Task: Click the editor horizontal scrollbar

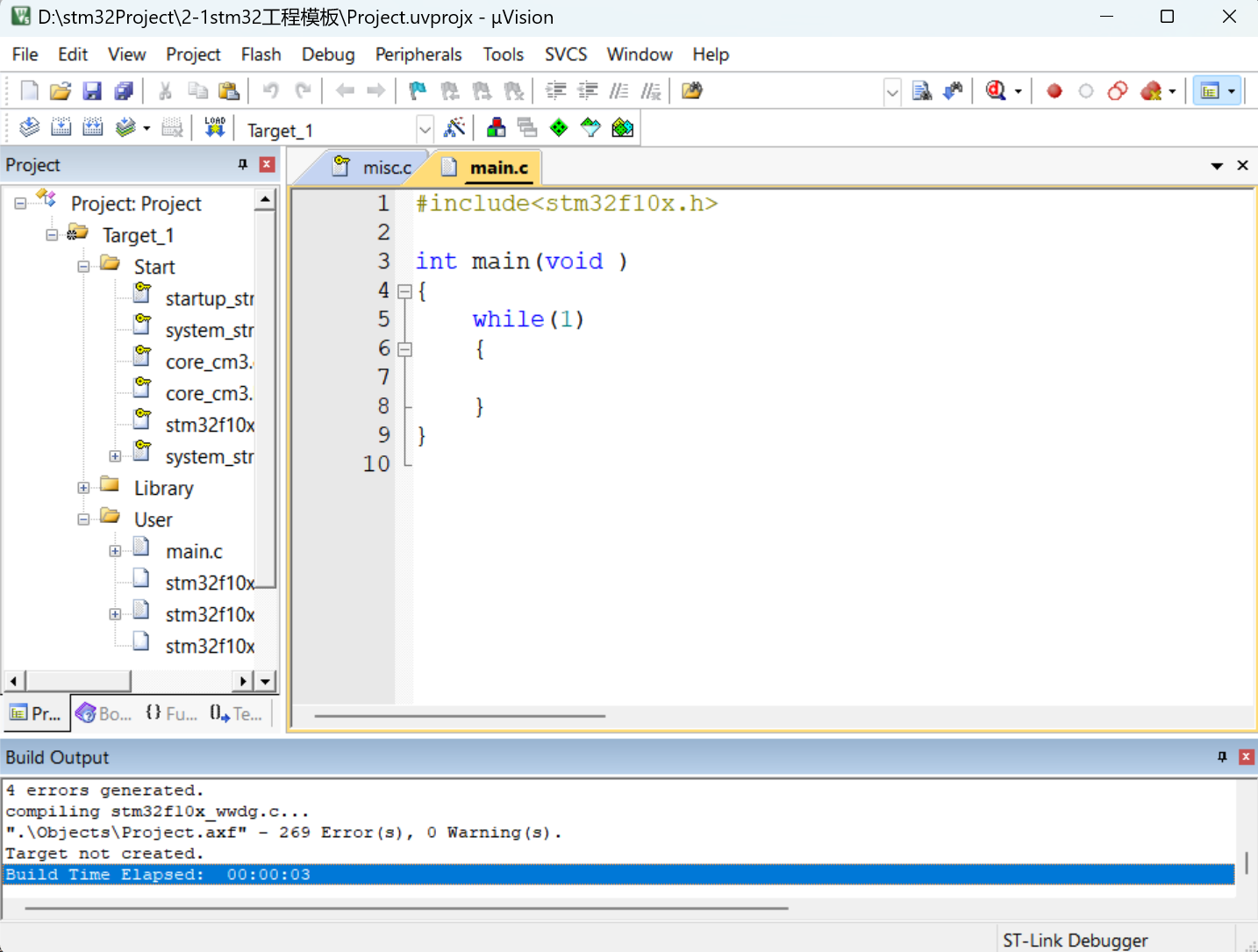Action: (460, 716)
